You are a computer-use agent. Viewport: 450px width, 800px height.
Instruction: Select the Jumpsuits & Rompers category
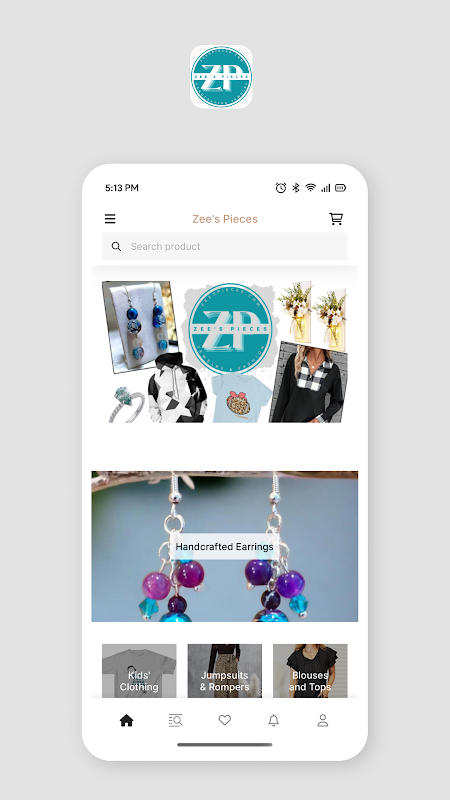[224, 670]
